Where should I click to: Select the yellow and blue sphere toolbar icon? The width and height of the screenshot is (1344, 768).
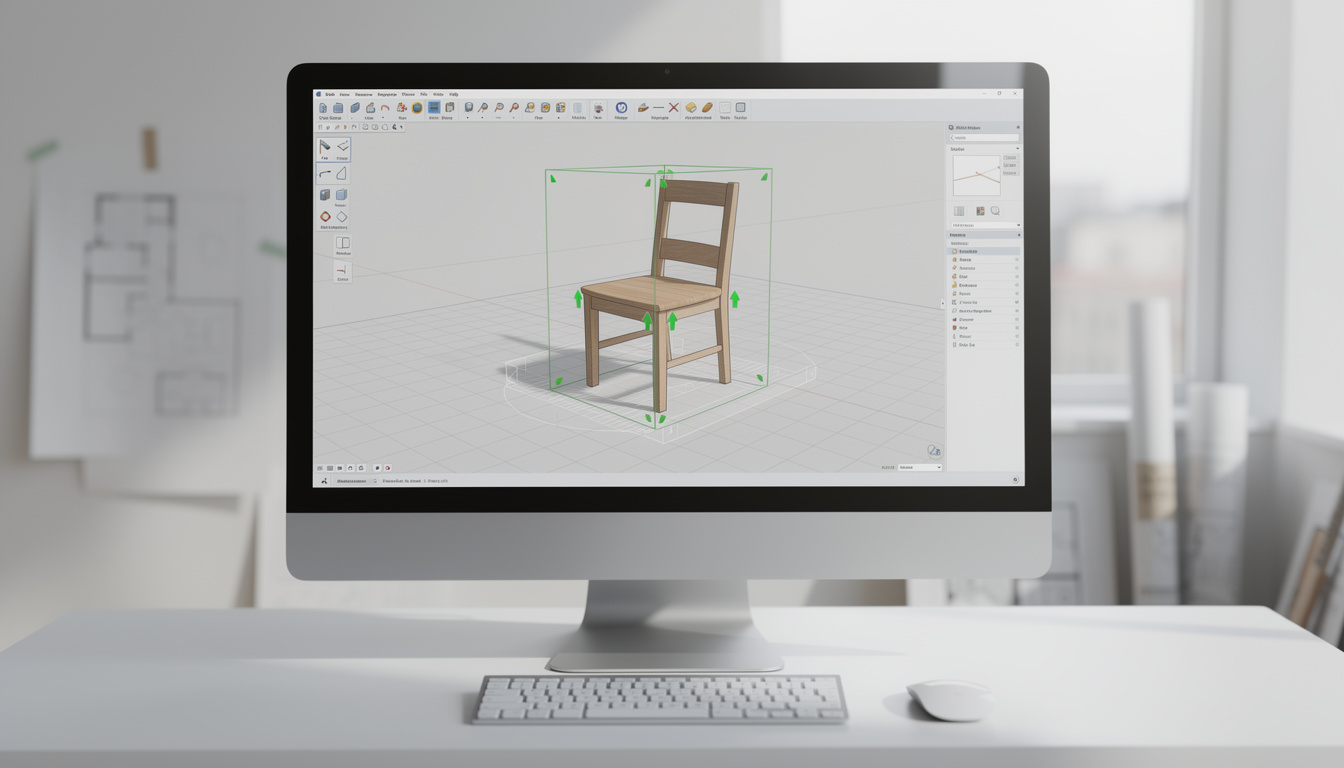(x=417, y=108)
